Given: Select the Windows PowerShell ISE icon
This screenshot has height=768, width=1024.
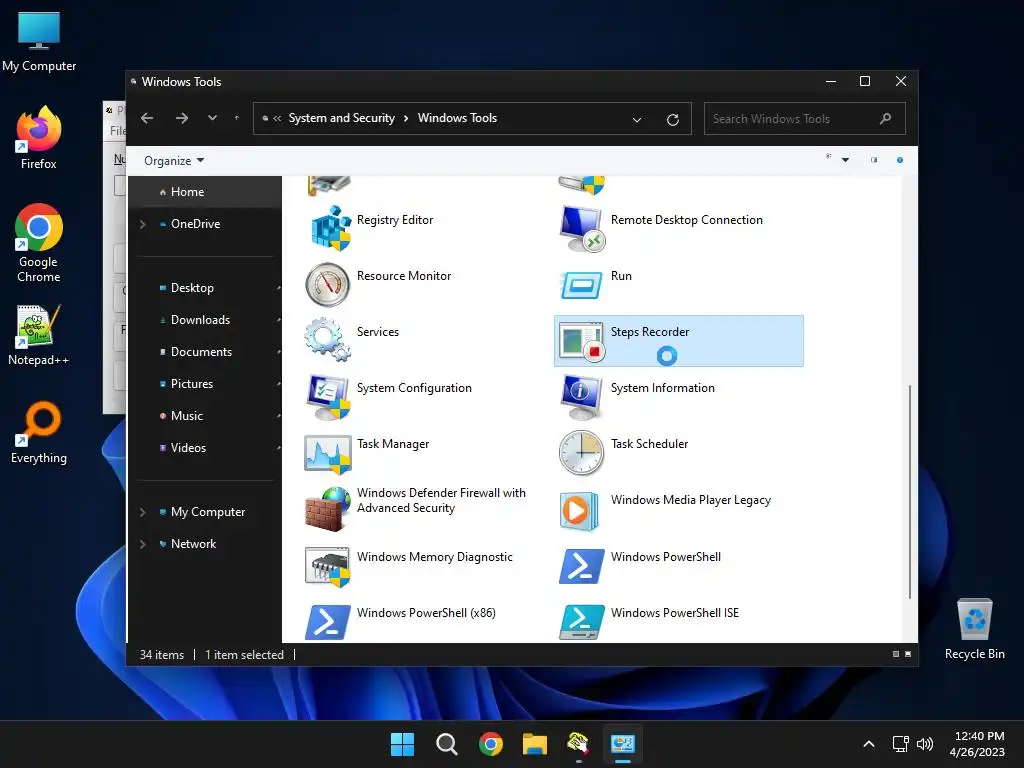Looking at the screenshot, I should 581,622.
